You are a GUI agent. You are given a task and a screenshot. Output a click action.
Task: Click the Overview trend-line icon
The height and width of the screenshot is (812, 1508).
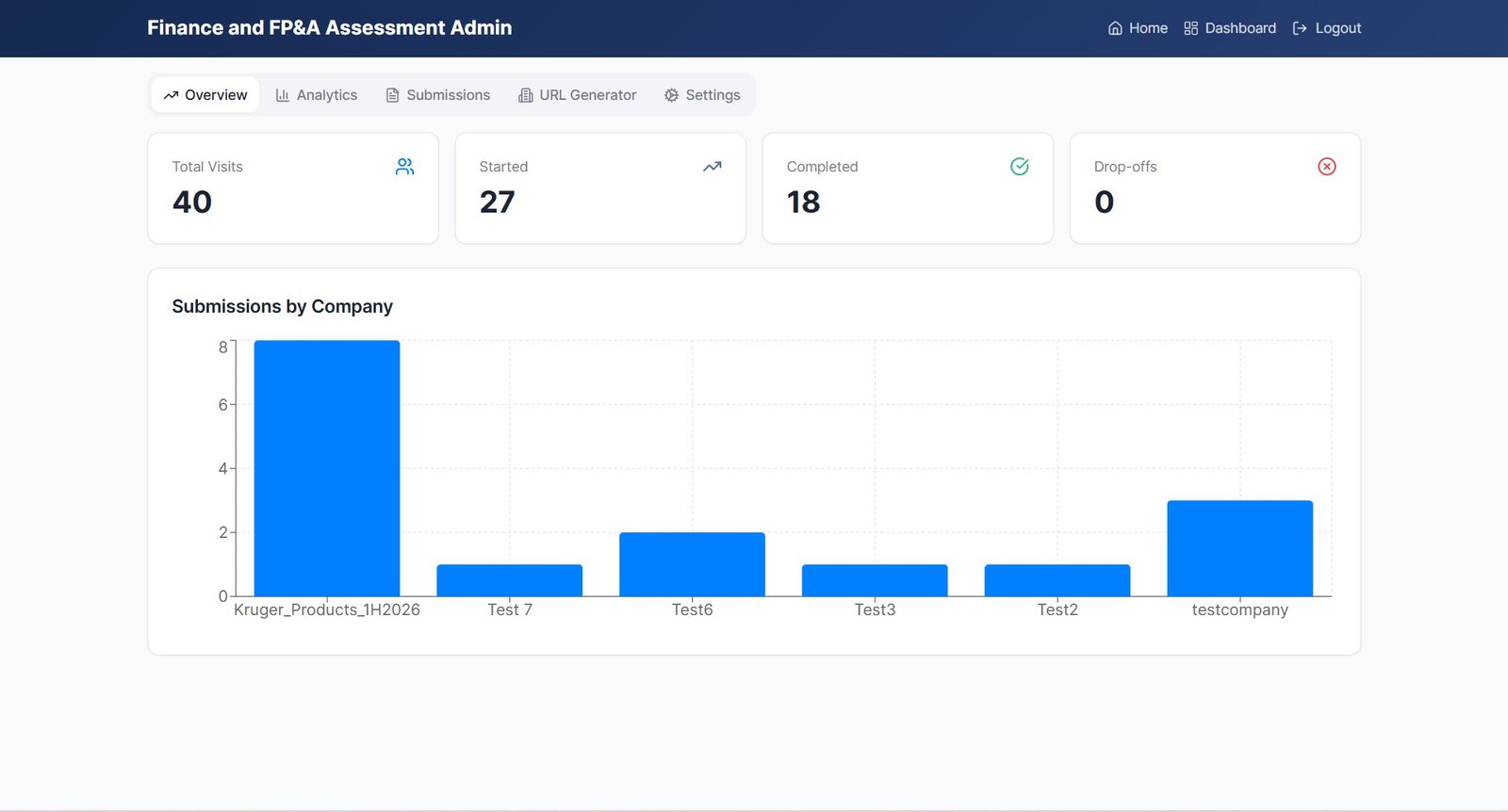click(171, 95)
